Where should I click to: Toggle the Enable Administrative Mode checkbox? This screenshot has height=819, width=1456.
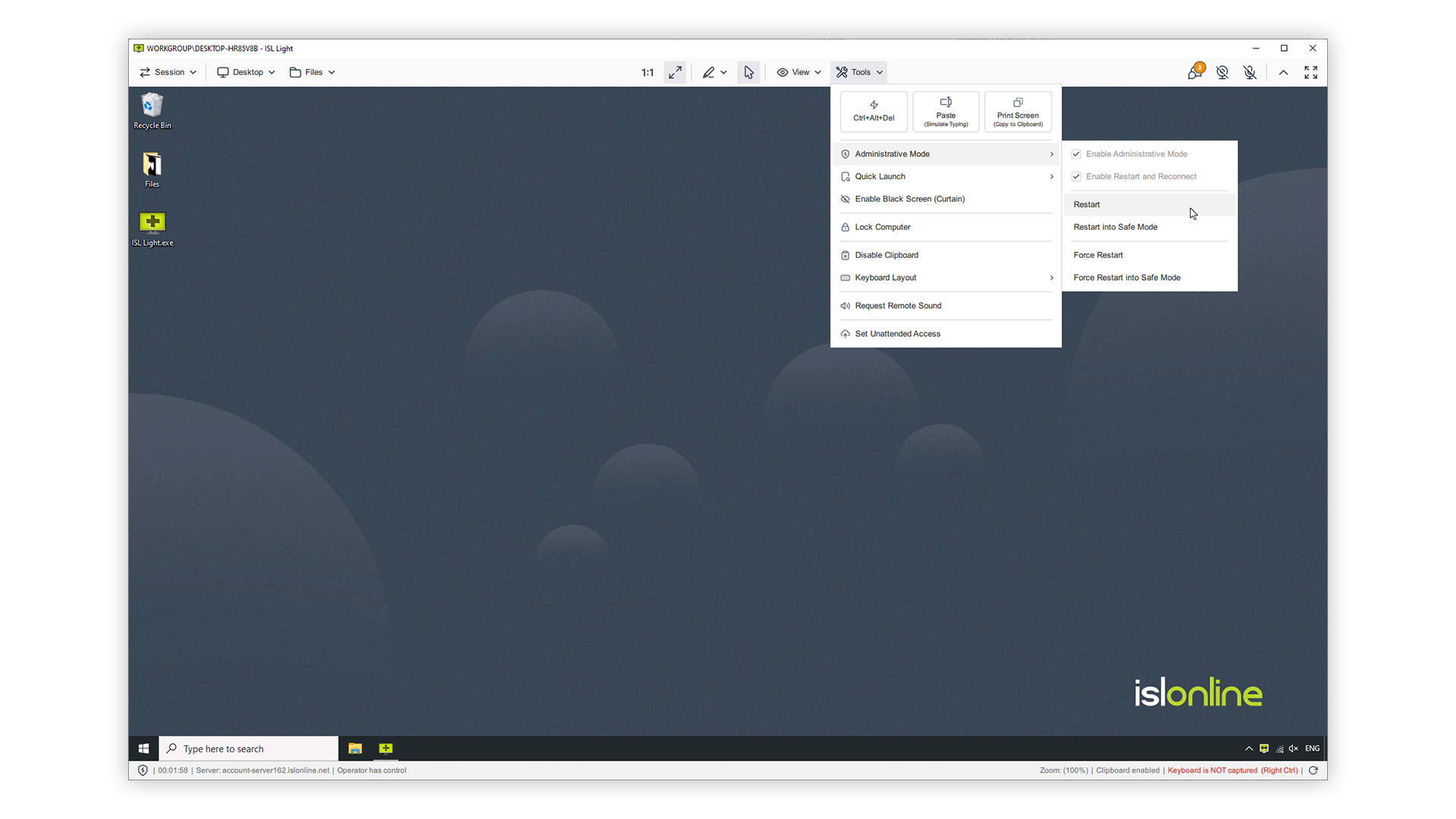(x=1076, y=154)
